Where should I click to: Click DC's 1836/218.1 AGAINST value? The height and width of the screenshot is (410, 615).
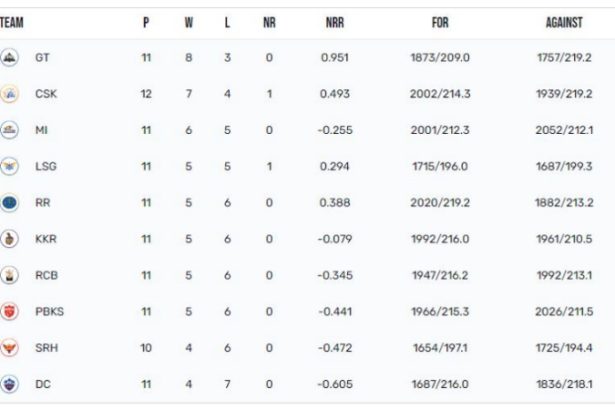click(564, 384)
